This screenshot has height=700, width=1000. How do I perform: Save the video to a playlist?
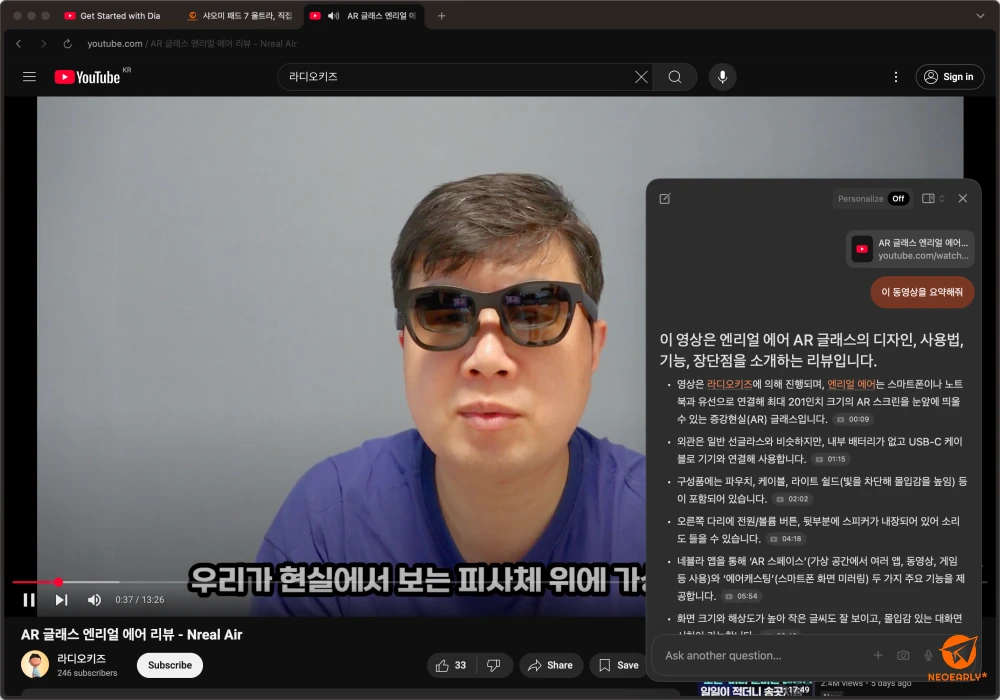[x=618, y=666]
